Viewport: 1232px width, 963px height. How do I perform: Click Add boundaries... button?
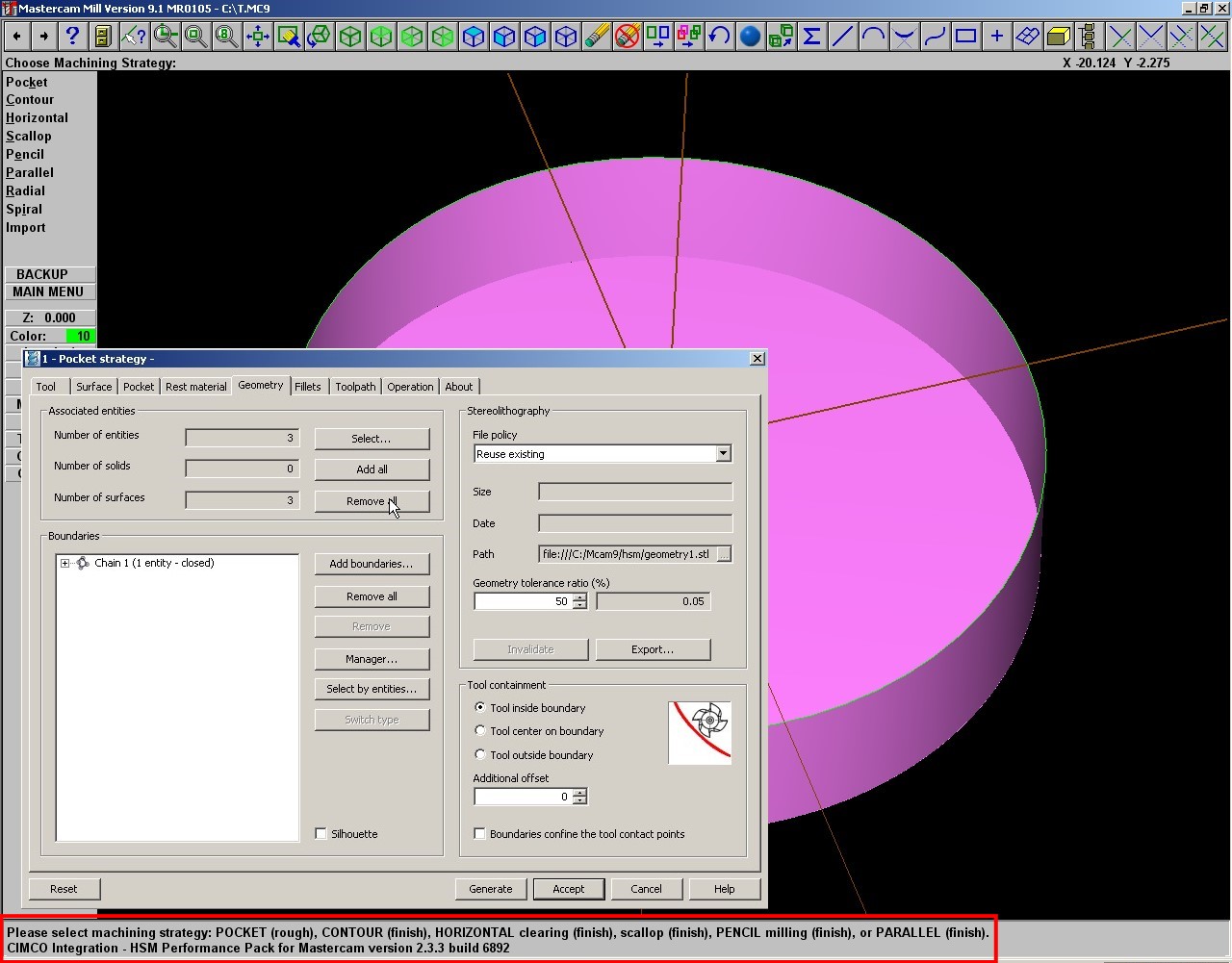[372, 564]
